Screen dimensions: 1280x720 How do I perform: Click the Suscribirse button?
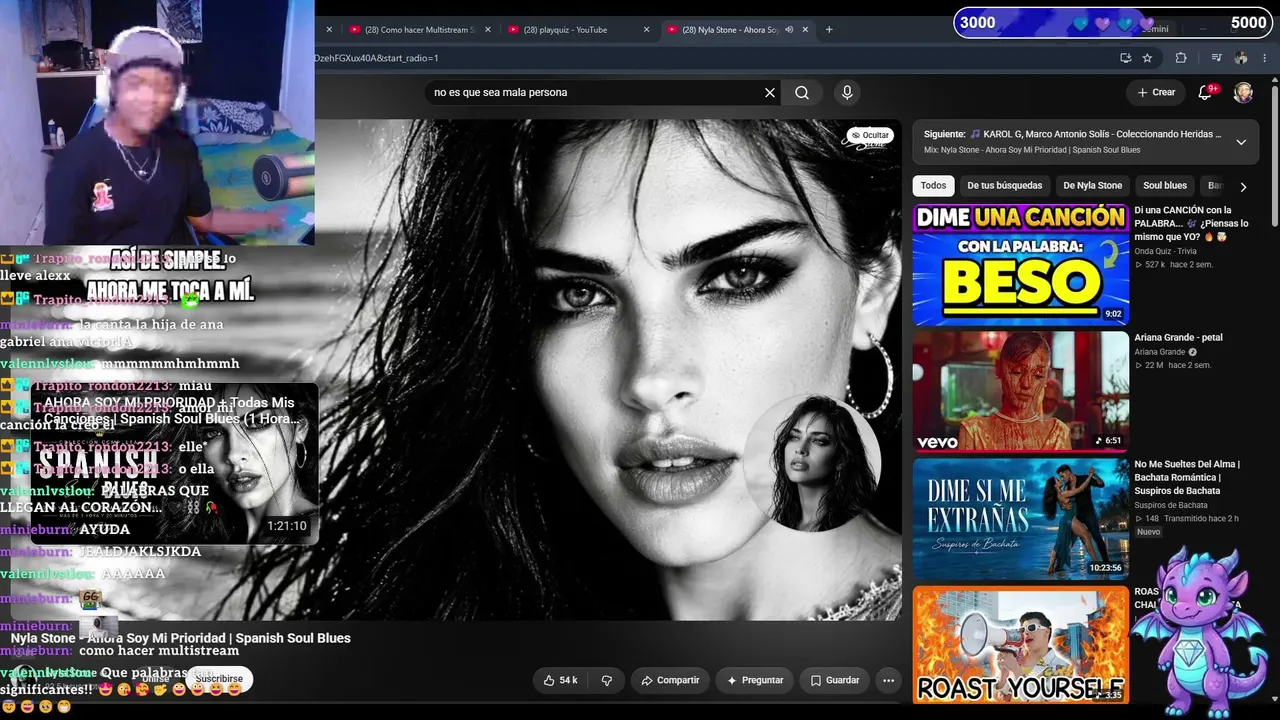[x=219, y=679]
